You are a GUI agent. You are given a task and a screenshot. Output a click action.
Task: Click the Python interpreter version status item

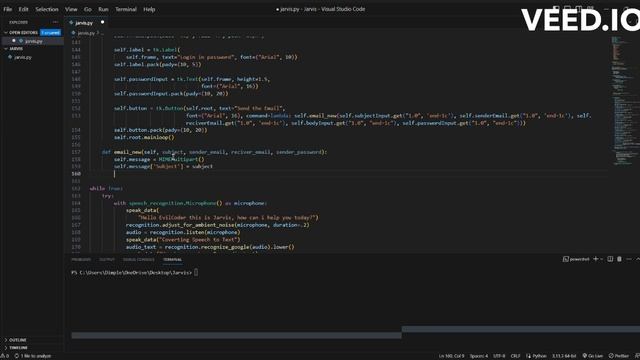pos(564,356)
